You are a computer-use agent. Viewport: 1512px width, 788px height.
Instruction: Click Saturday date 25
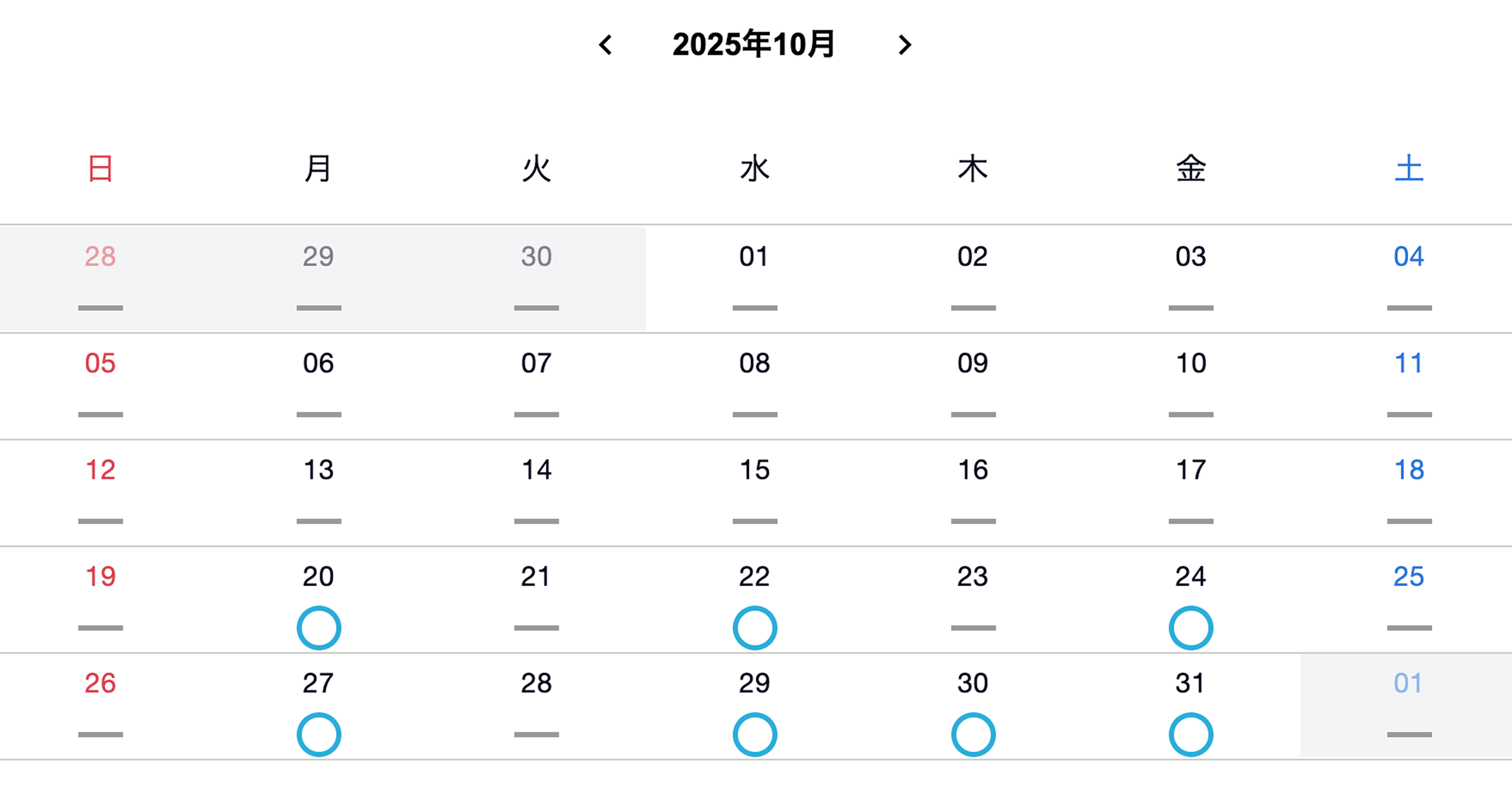click(1409, 577)
